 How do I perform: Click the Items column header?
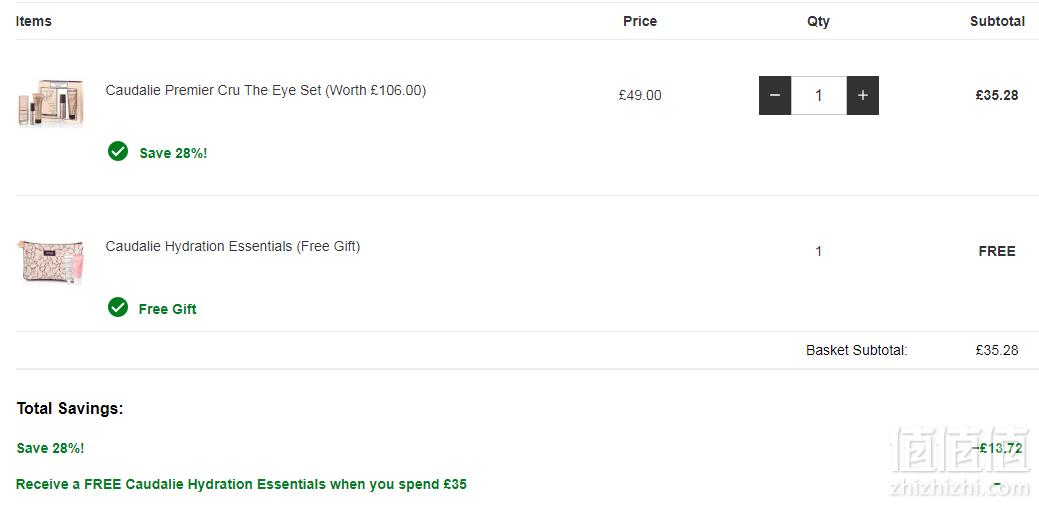coord(34,21)
